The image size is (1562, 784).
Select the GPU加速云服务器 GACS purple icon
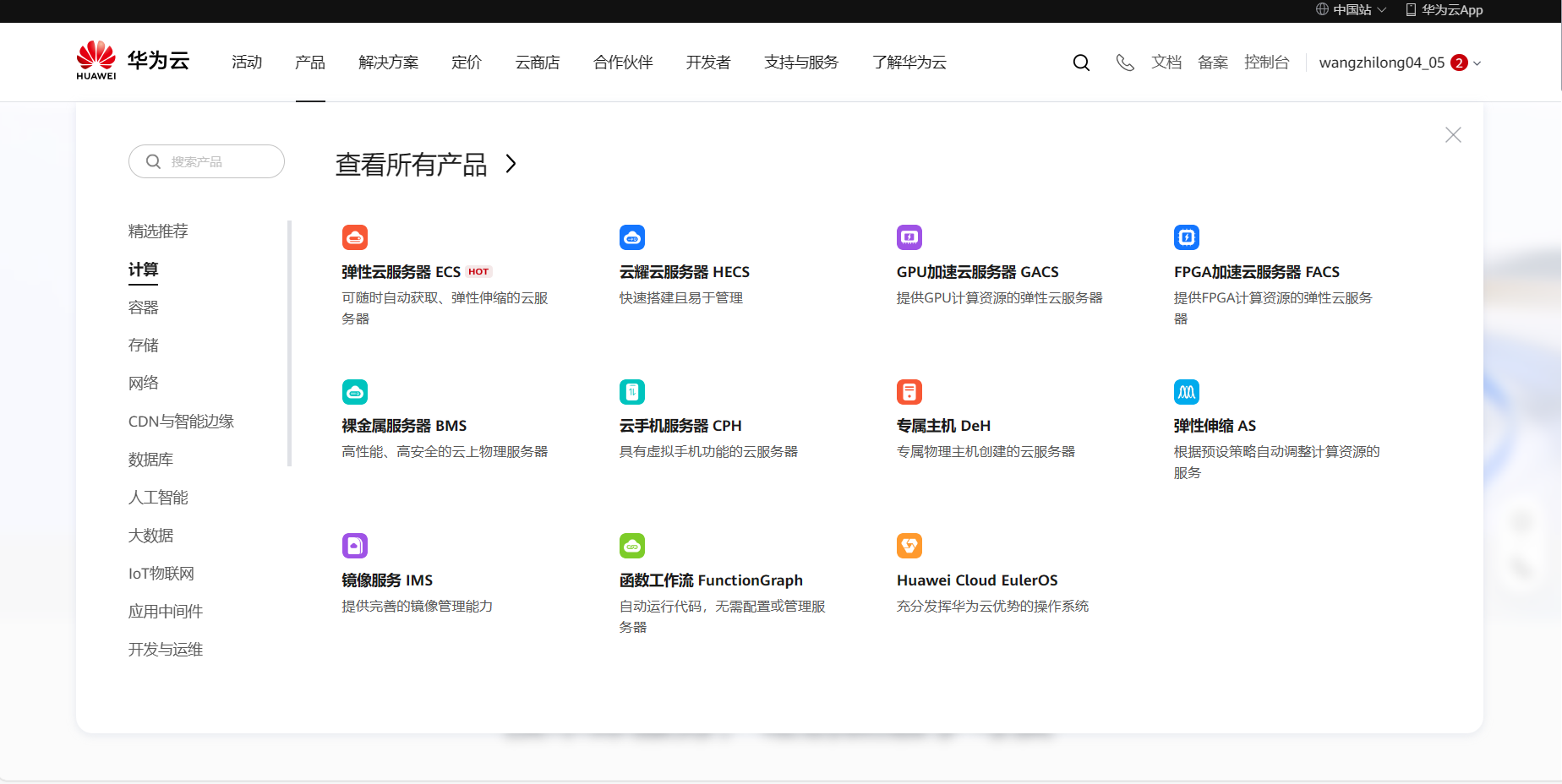(909, 237)
